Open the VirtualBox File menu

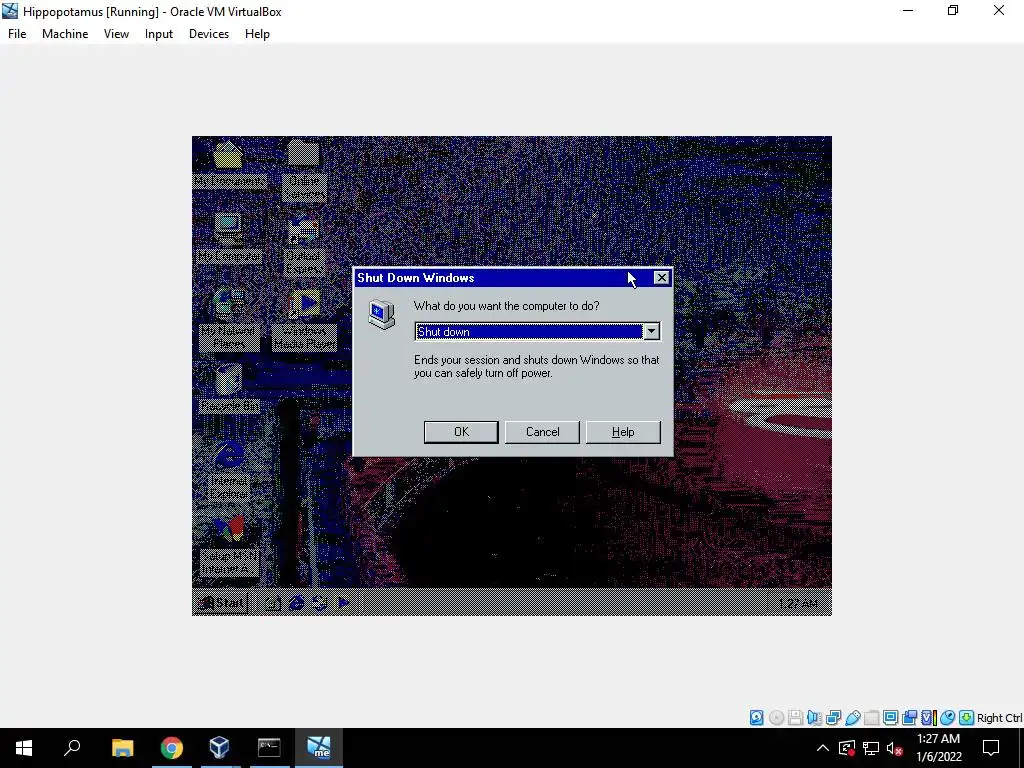coord(17,34)
